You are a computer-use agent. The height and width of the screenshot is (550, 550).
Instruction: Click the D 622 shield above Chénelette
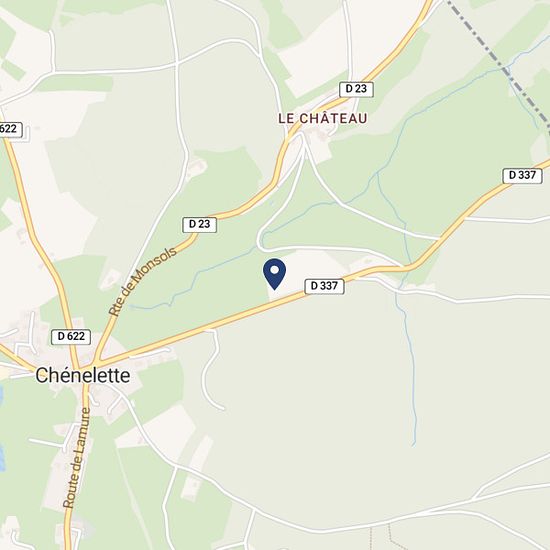[71, 337]
